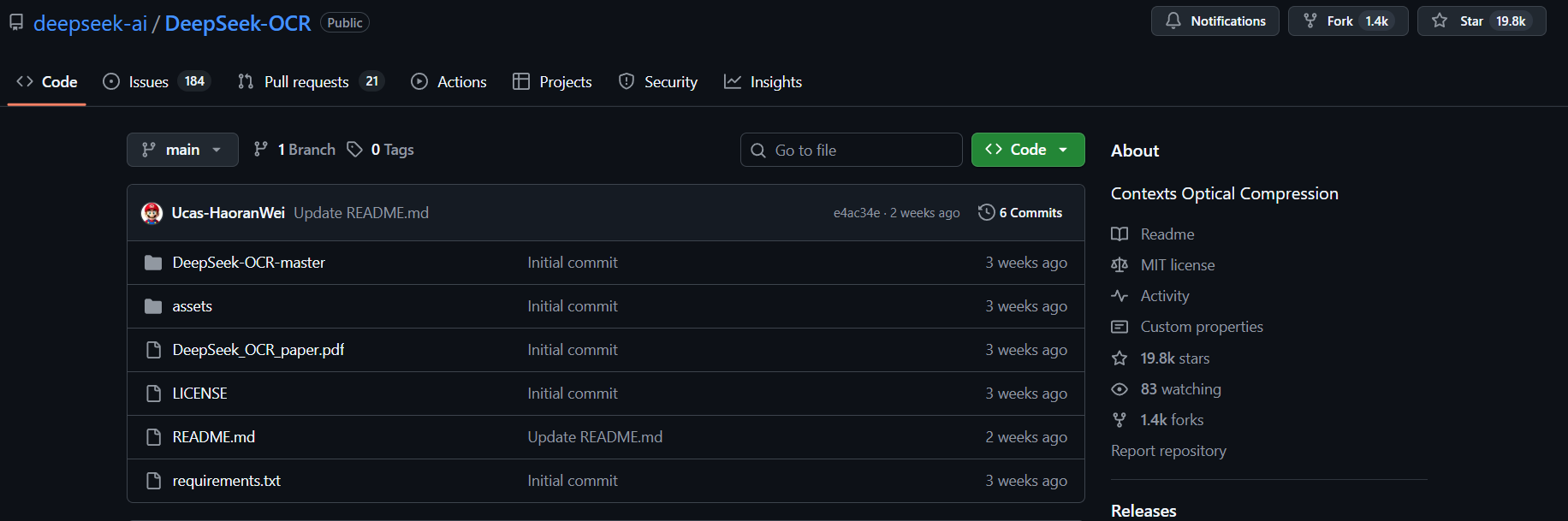The width and height of the screenshot is (1568, 521).
Task: Go to the Actions tab
Action: coord(448,82)
